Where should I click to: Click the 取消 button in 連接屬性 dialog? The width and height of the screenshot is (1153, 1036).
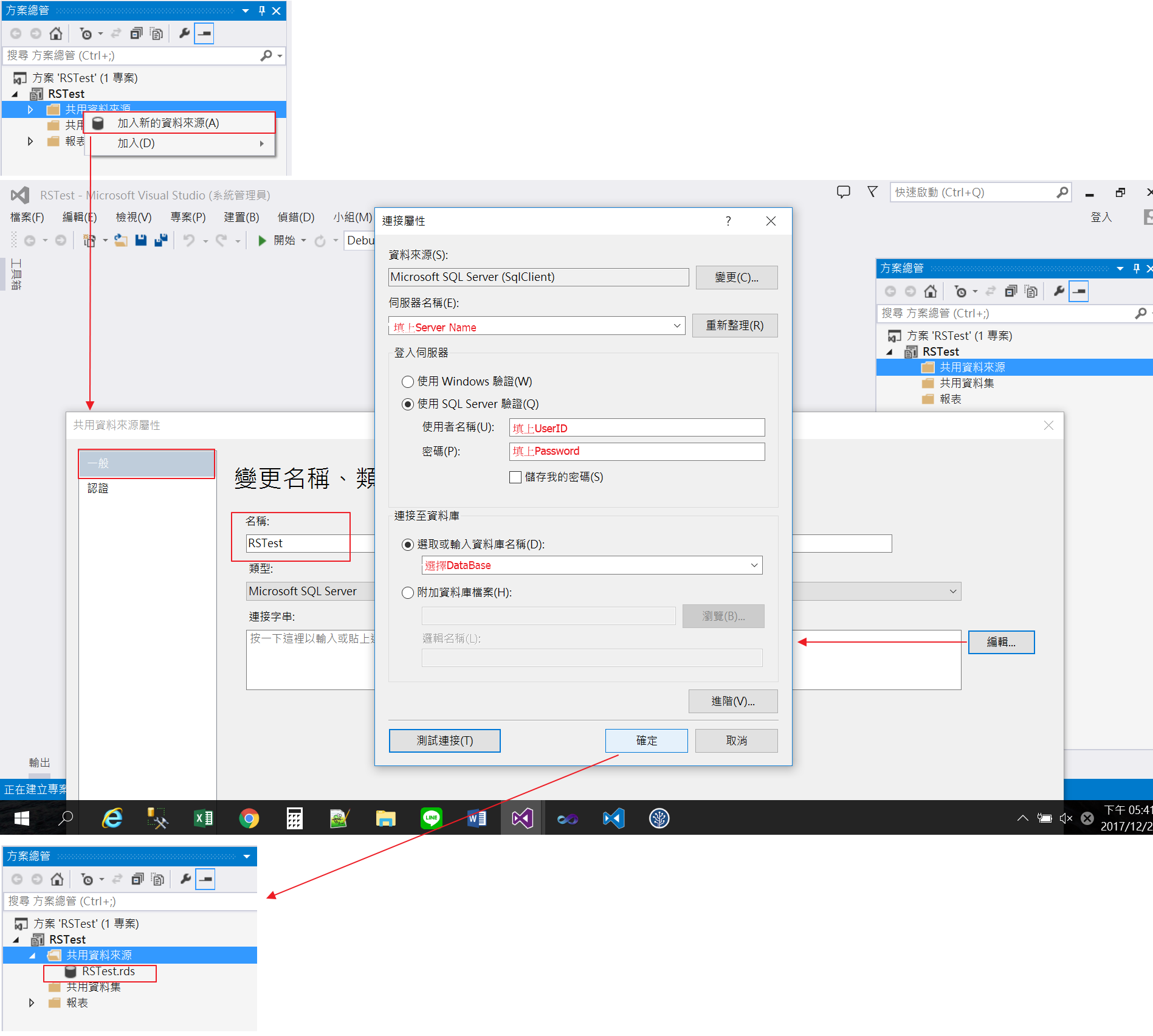click(737, 741)
